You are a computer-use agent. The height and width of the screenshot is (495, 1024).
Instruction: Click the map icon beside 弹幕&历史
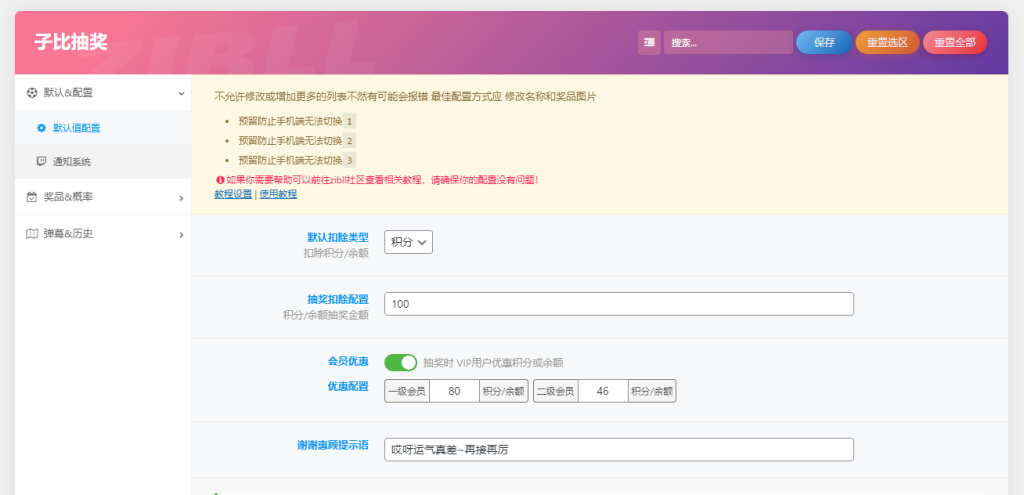32,234
